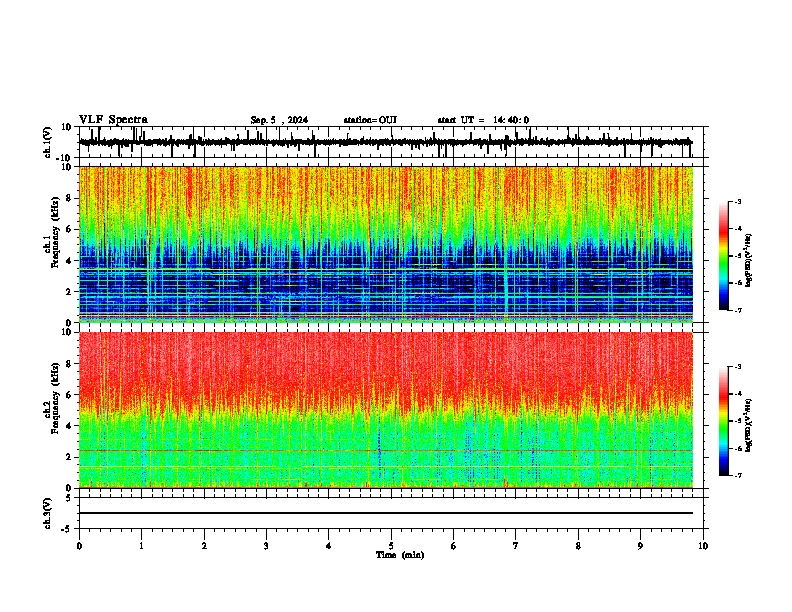
Task: Select the "8" tick on ch.1 frequency axis
Action: click(69, 198)
